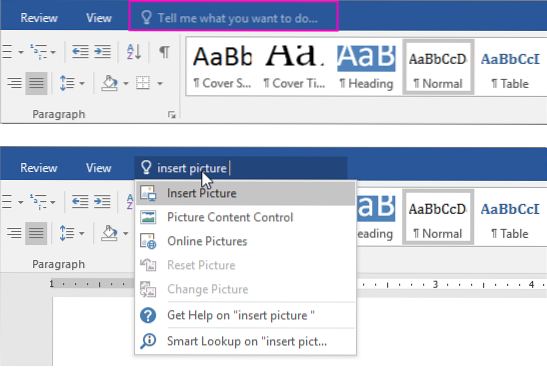Open the View tab in lower ribbon
Viewport: 547px width, 369px height.
[99, 168]
